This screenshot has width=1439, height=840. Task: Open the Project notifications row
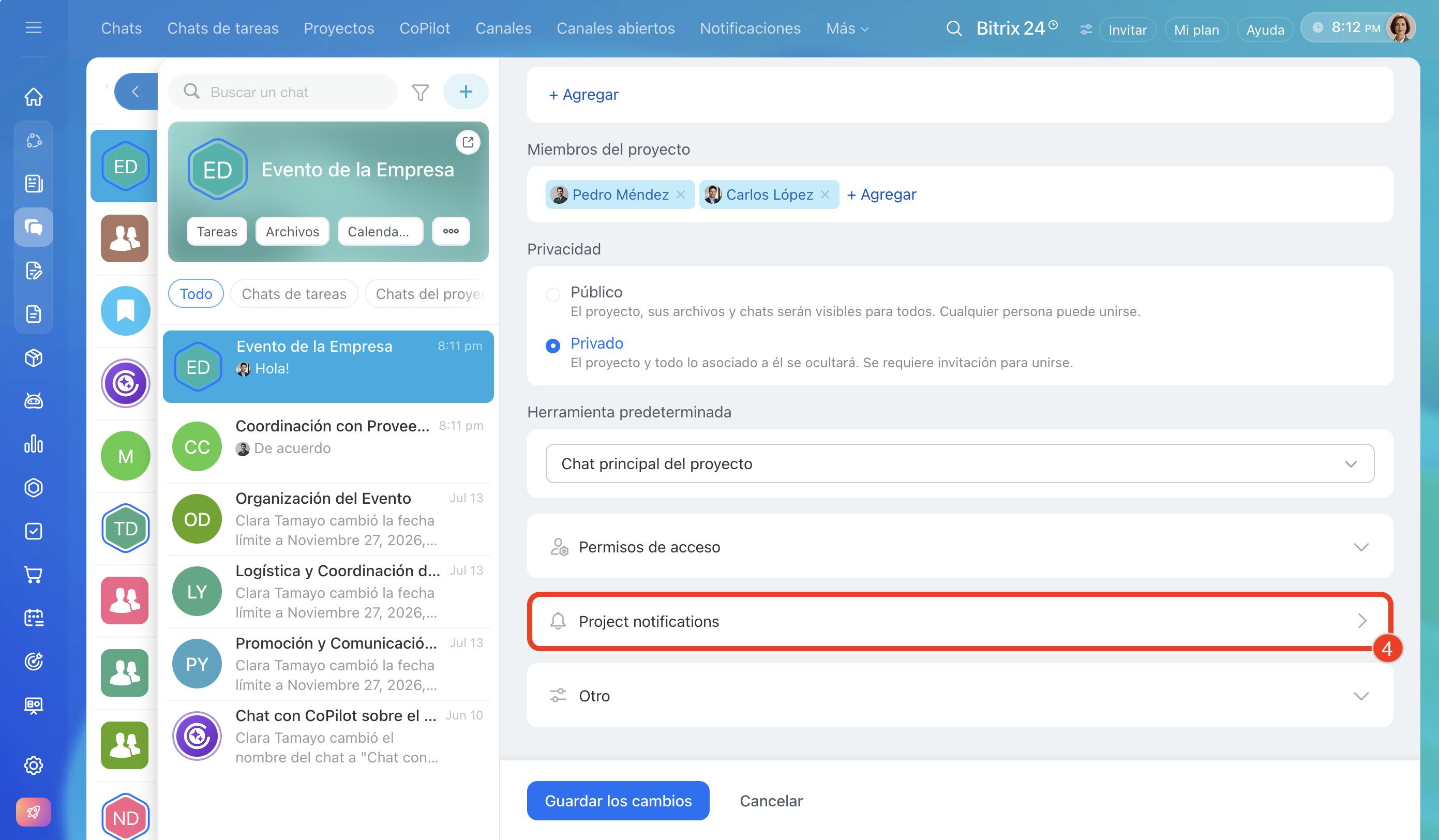(960, 621)
